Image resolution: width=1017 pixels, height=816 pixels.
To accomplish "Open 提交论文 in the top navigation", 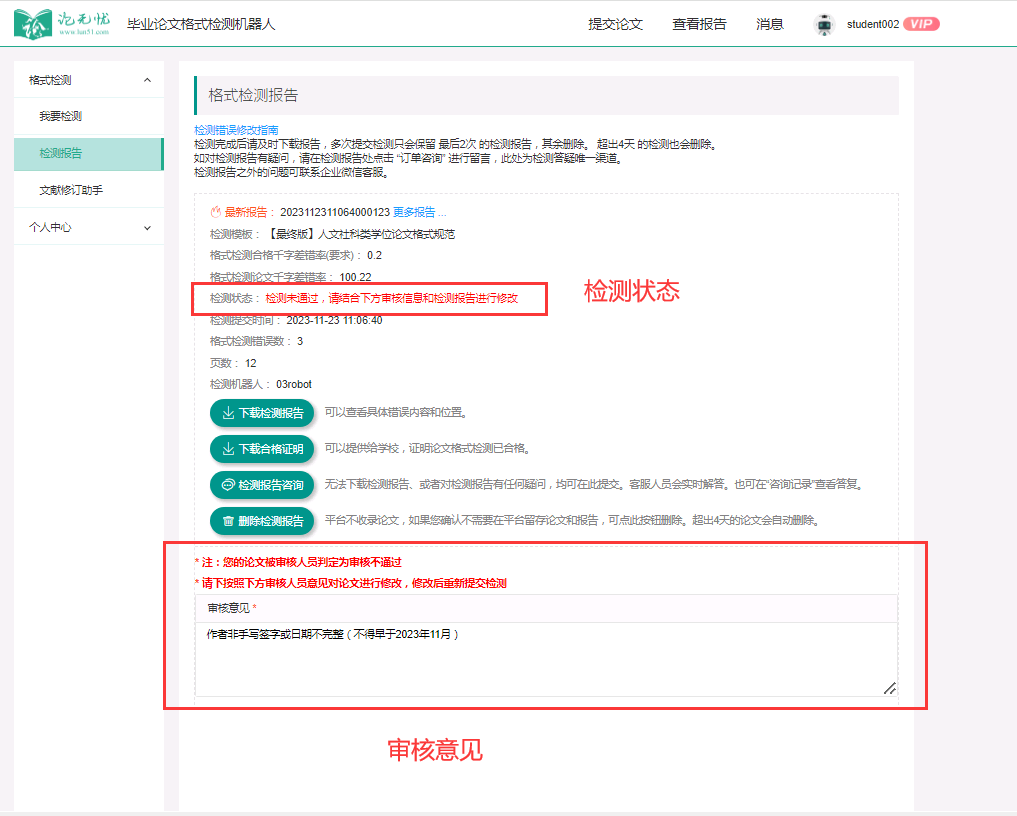I will click(x=615, y=25).
